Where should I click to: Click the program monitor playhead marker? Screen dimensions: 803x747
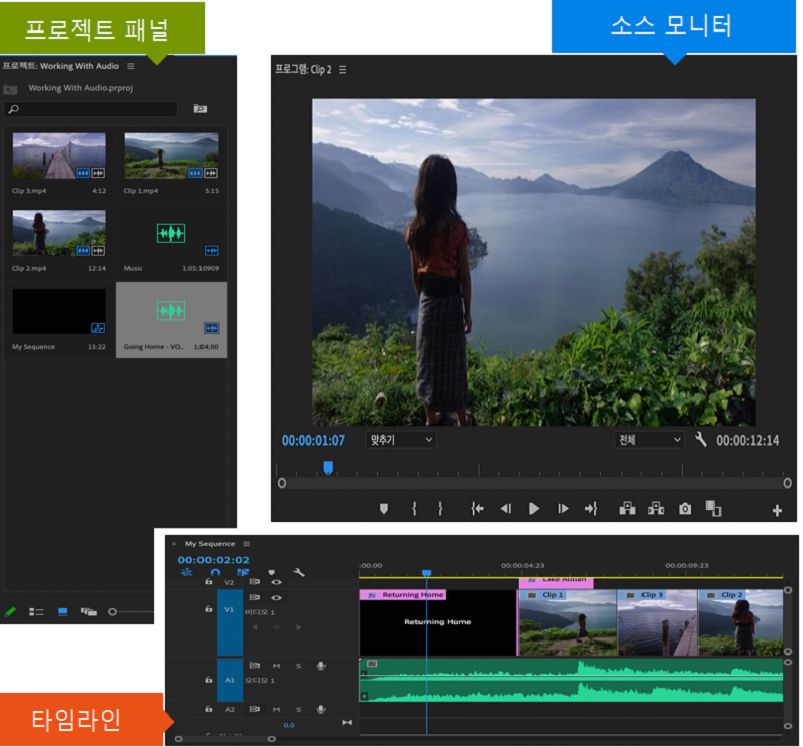(328, 467)
